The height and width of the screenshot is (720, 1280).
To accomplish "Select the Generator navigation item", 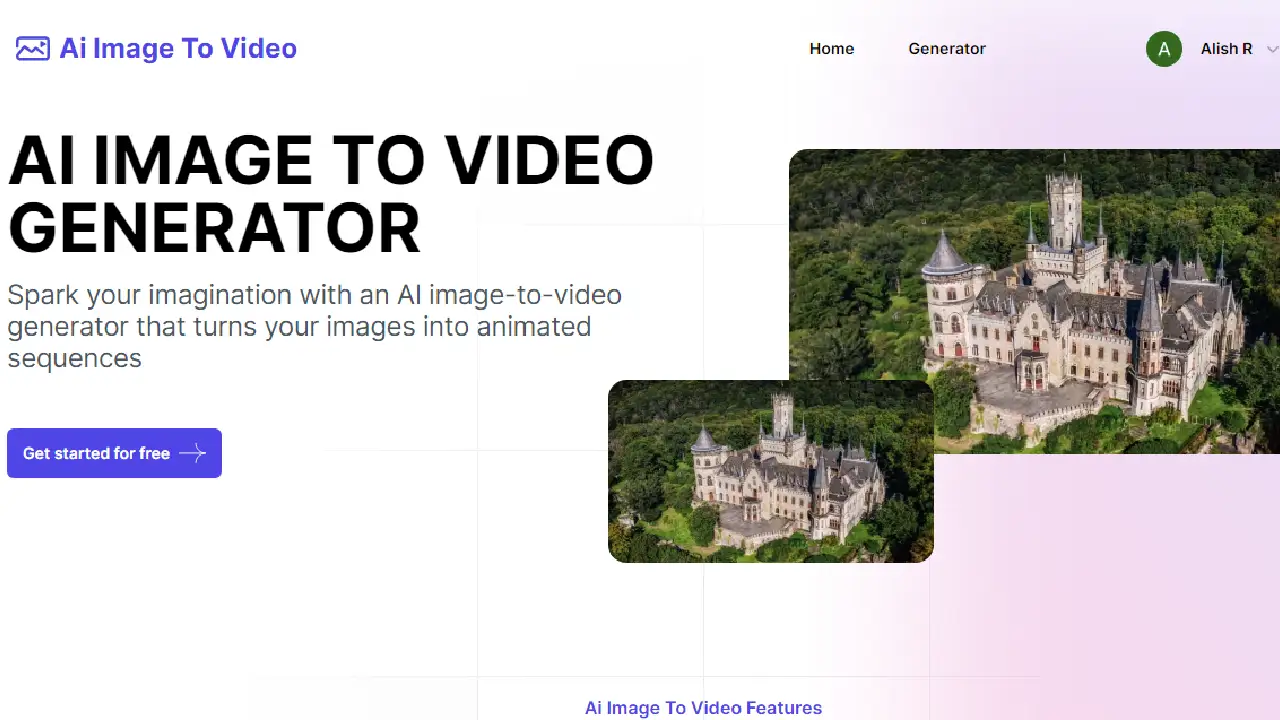I will (947, 48).
